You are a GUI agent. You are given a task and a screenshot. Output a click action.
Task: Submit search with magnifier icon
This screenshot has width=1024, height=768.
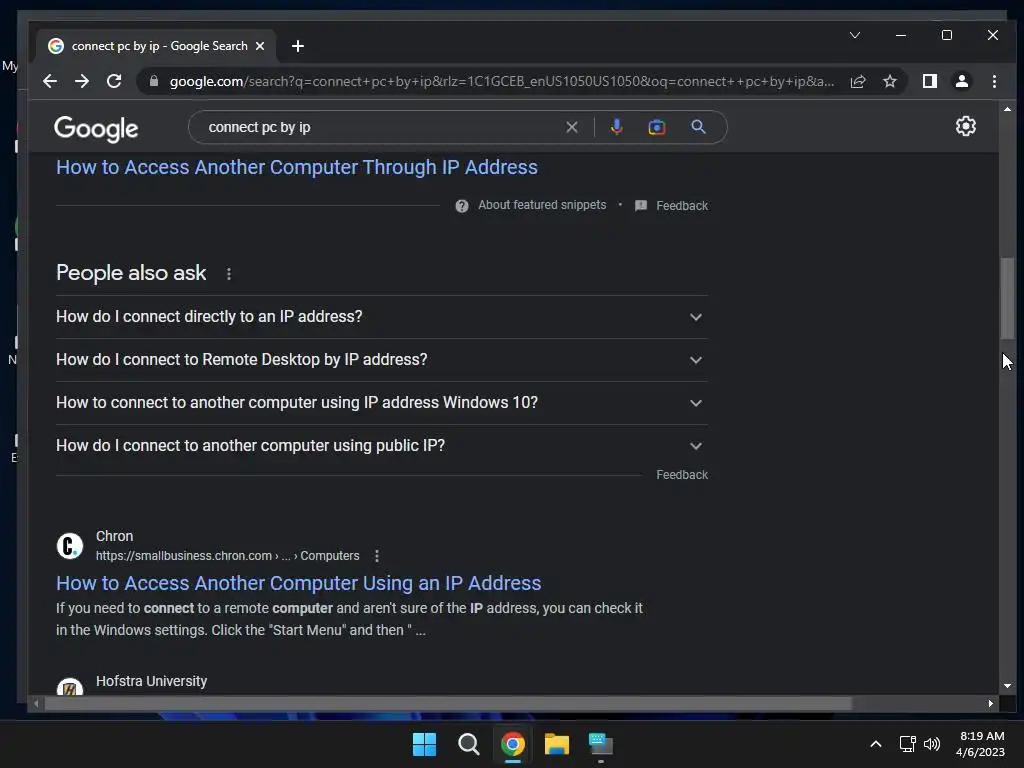(x=698, y=127)
